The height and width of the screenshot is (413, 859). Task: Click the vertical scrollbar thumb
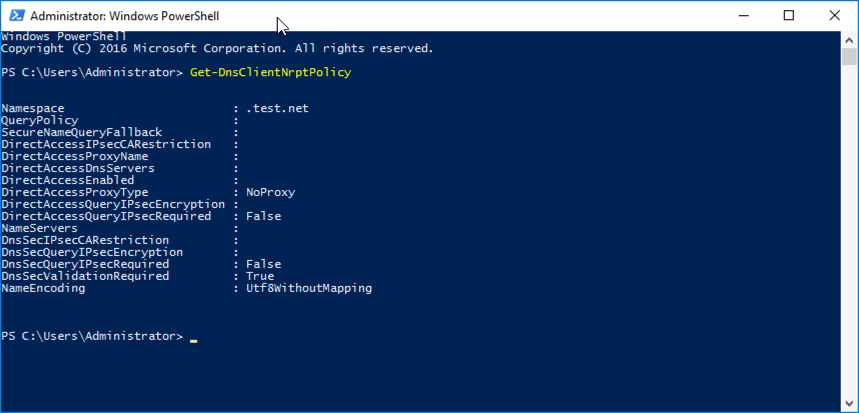tap(849, 56)
